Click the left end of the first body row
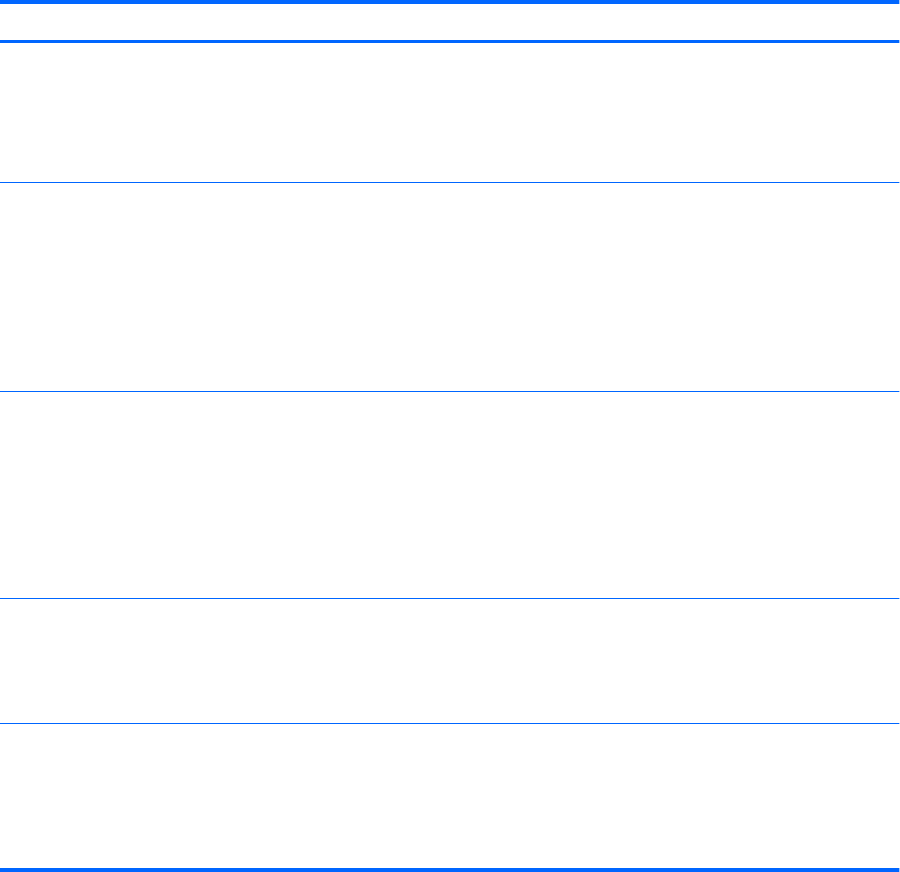900x872 pixels. click(x=12, y=112)
